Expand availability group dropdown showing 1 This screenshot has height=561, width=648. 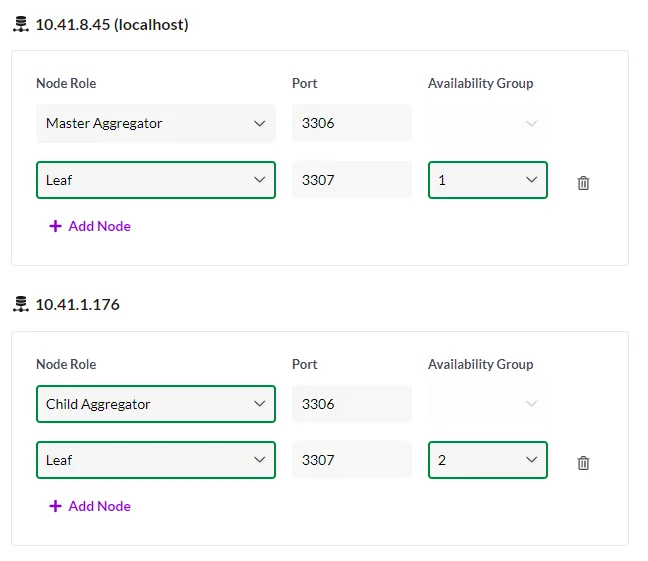pos(488,180)
